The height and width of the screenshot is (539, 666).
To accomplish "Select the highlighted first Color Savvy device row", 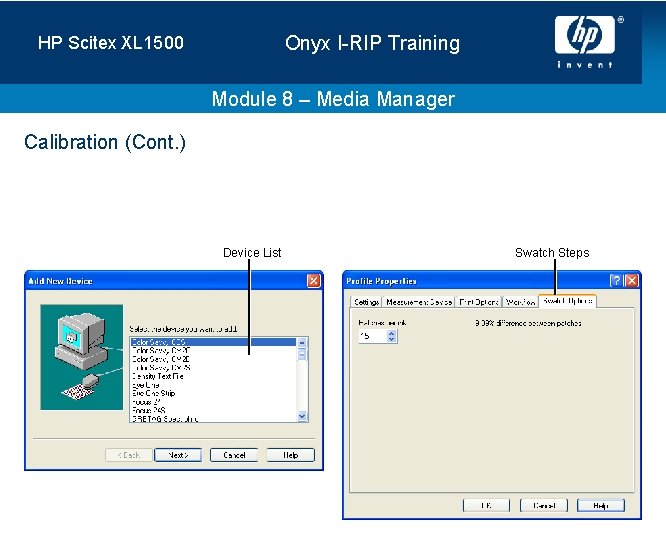I will pos(213,342).
